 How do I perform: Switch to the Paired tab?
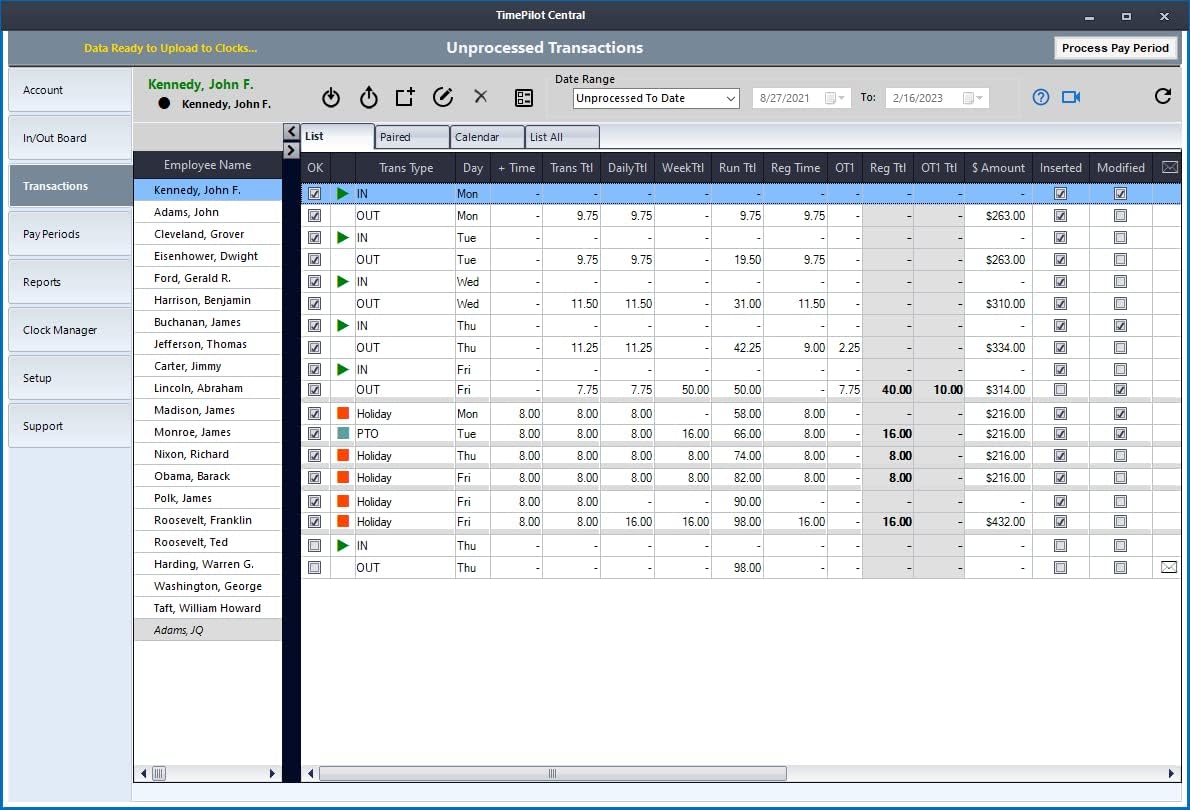click(411, 137)
